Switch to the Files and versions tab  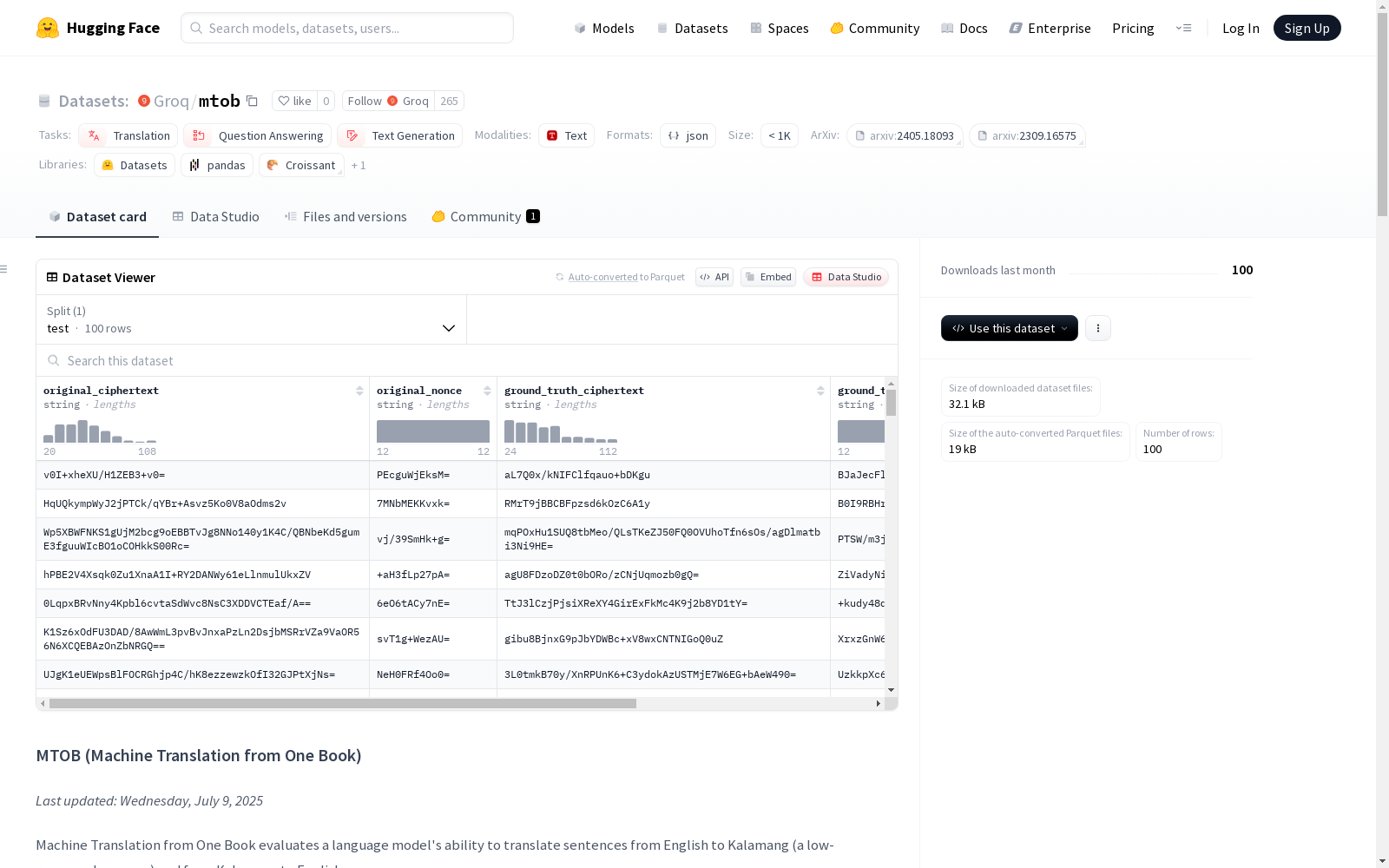click(x=346, y=217)
